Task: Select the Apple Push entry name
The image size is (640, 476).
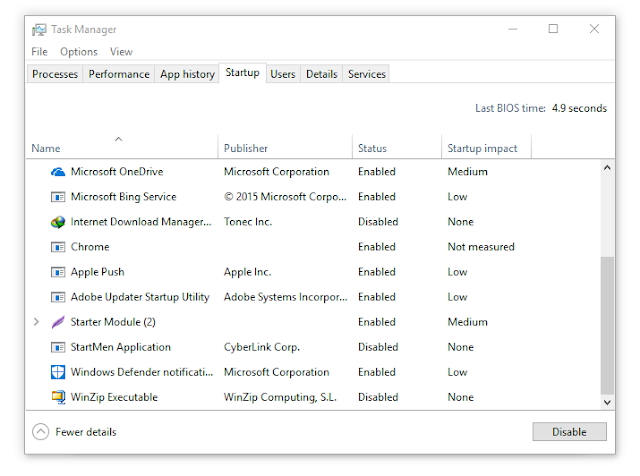Action: [x=98, y=272]
